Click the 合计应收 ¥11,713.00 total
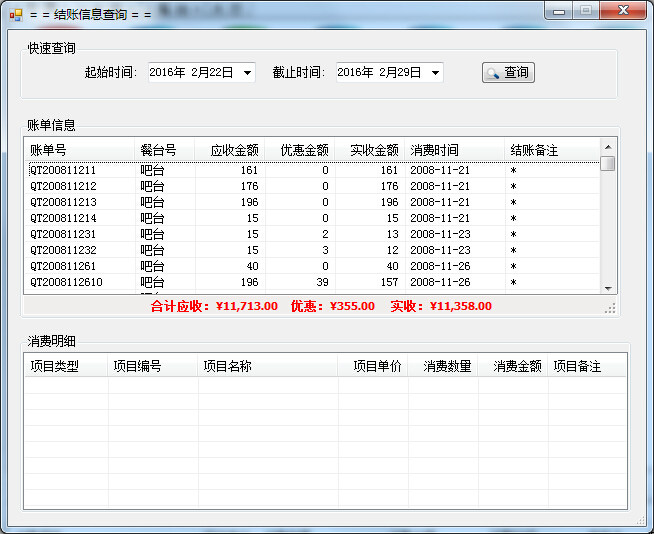This screenshot has height=534, width=654. pos(214,306)
